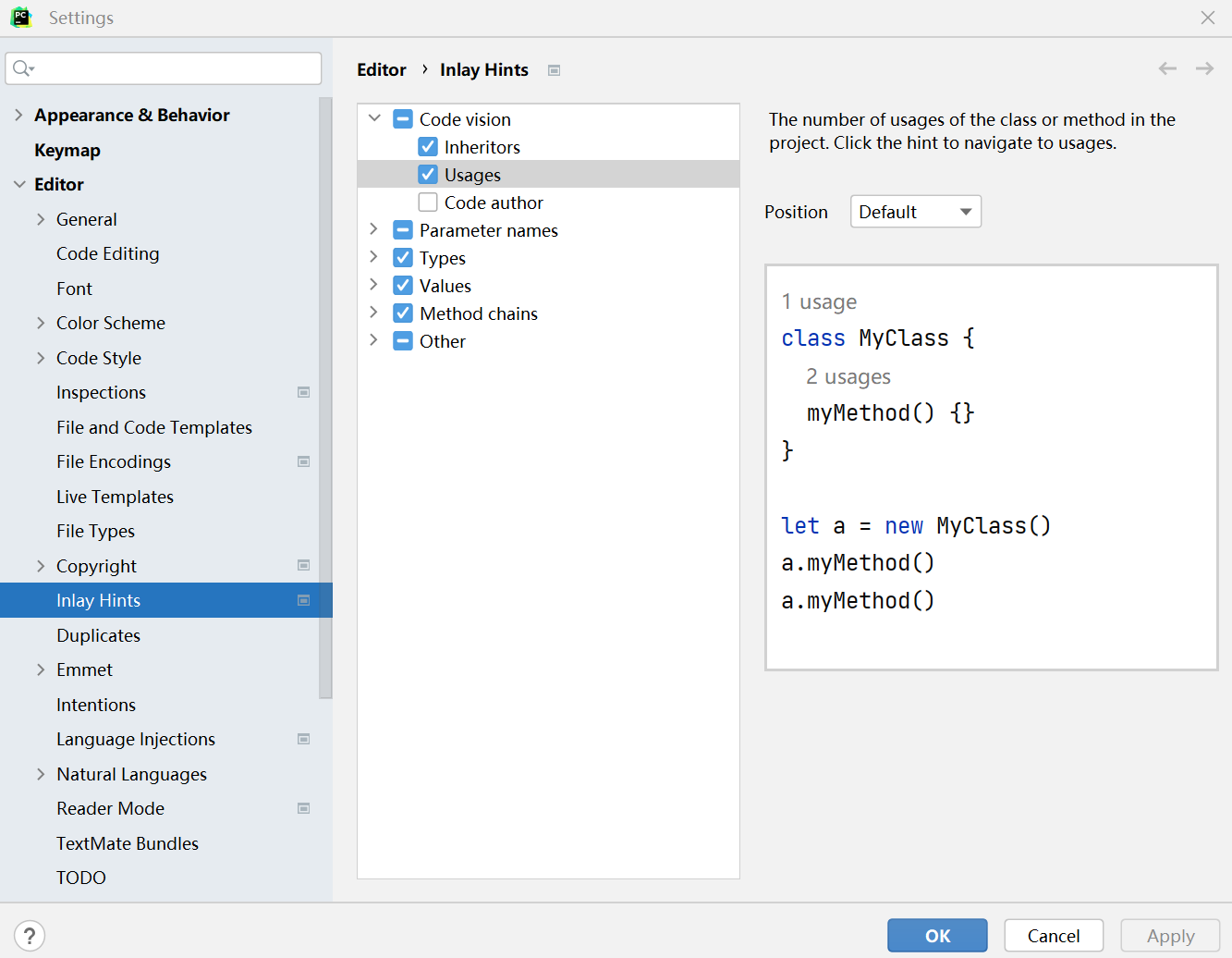1232x958 pixels.
Task: Open File and Code Templates page
Action: click(x=154, y=427)
